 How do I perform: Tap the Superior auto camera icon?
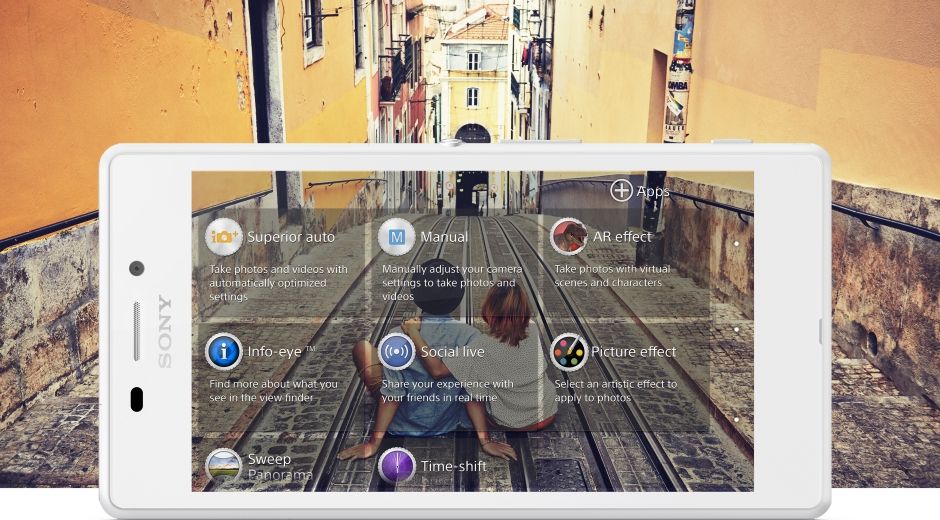(x=224, y=237)
